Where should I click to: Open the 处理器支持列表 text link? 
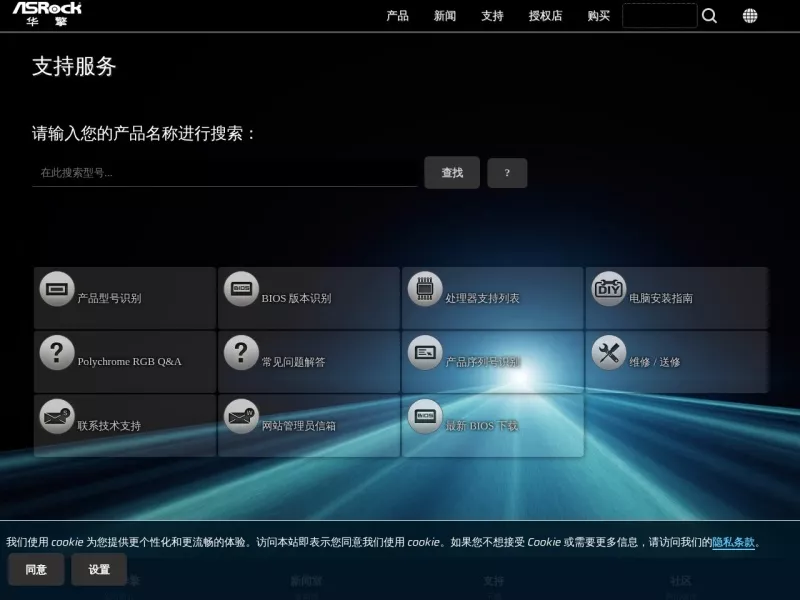[482, 298]
